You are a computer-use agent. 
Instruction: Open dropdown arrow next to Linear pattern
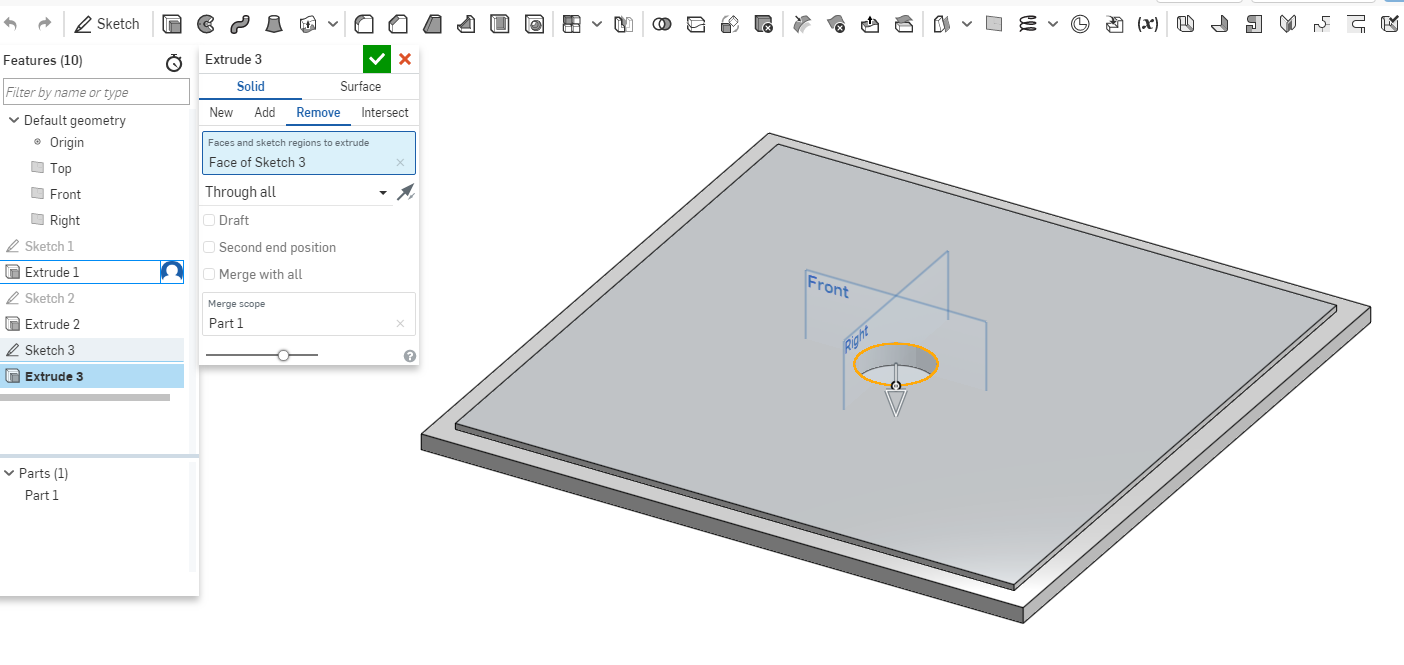pos(597,24)
